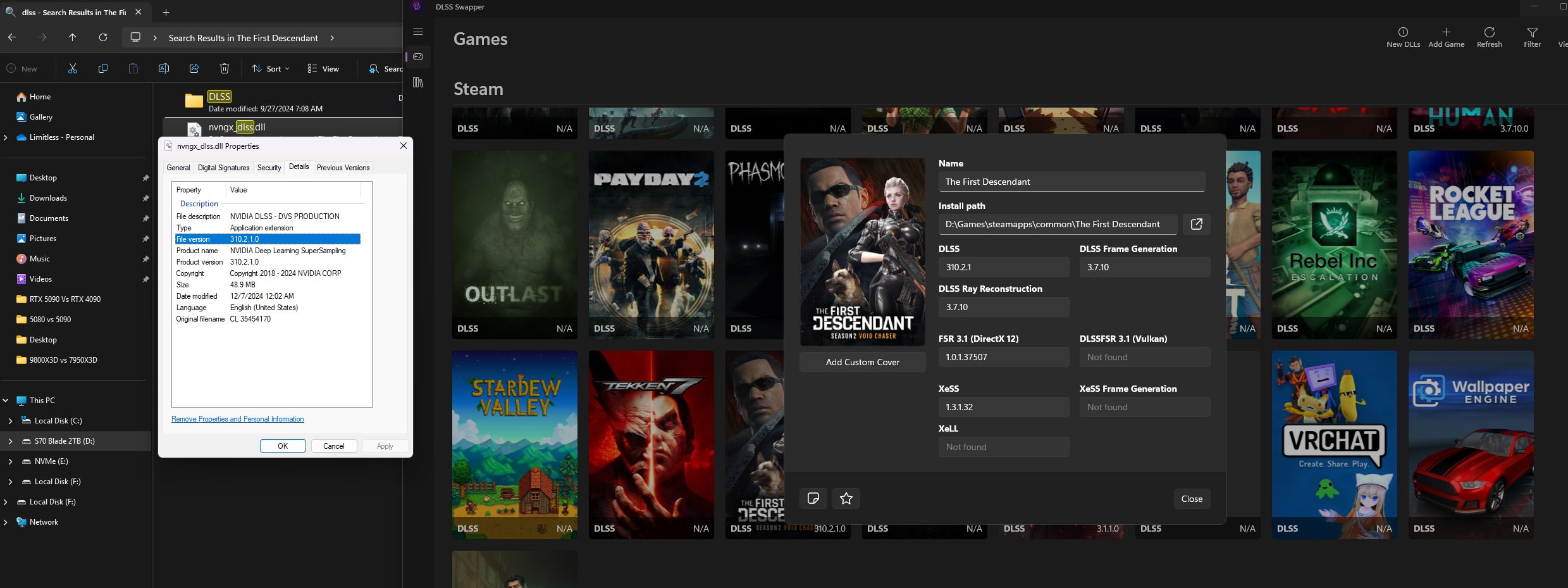Click the Name field with The First Descendant
The width and height of the screenshot is (1568, 588).
click(1071, 182)
